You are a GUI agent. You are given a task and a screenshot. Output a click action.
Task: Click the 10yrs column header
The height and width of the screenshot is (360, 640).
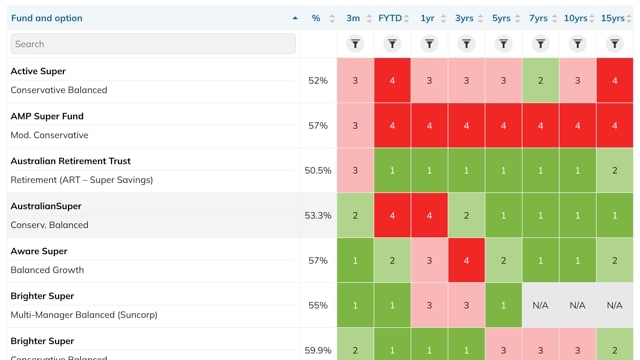pyautogui.click(x=576, y=18)
